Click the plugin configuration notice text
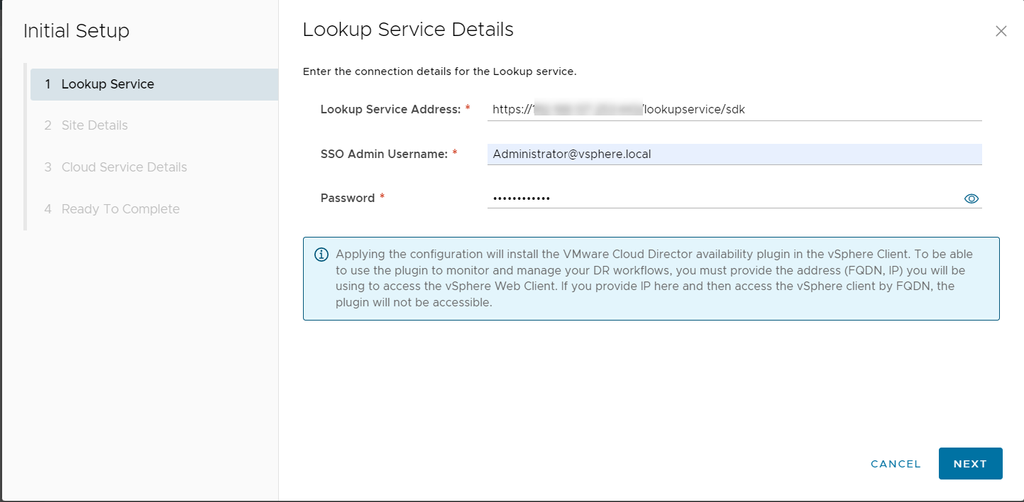The image size is (1024, 502). [x=650, y=279]
